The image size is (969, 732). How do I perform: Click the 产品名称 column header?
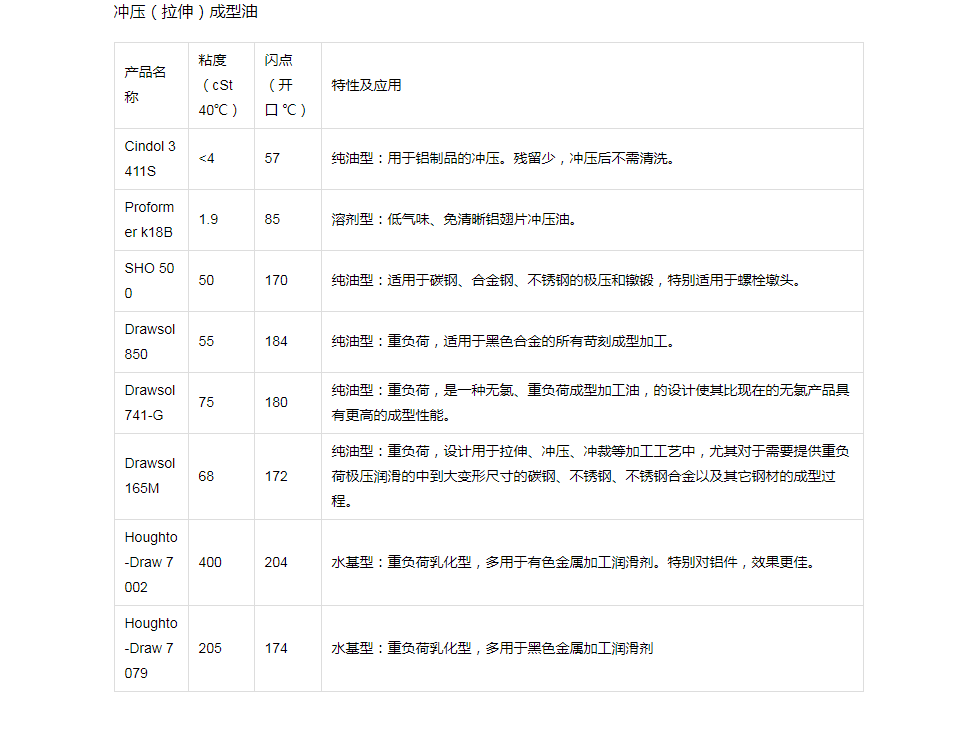click(146, 85)
